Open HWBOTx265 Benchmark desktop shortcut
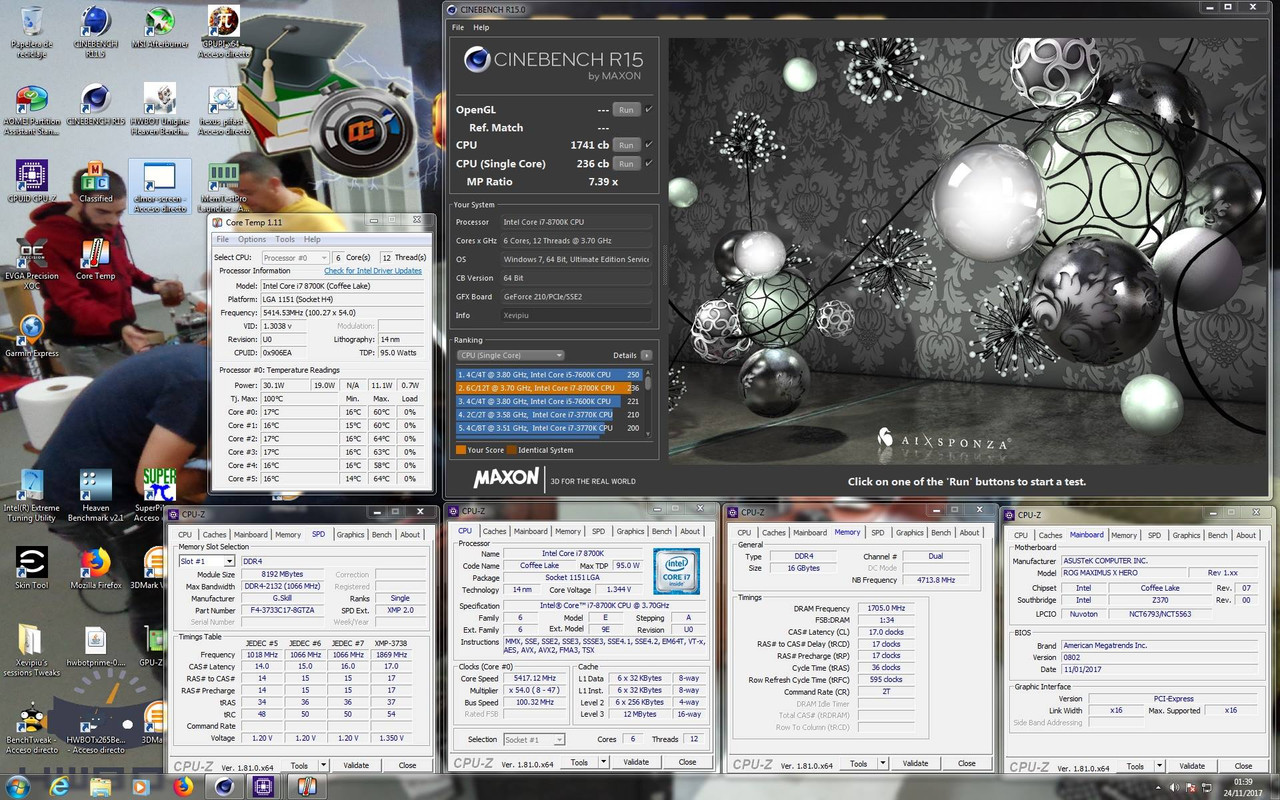Viewport: 1280px width, 800px height. coord(96,728)
